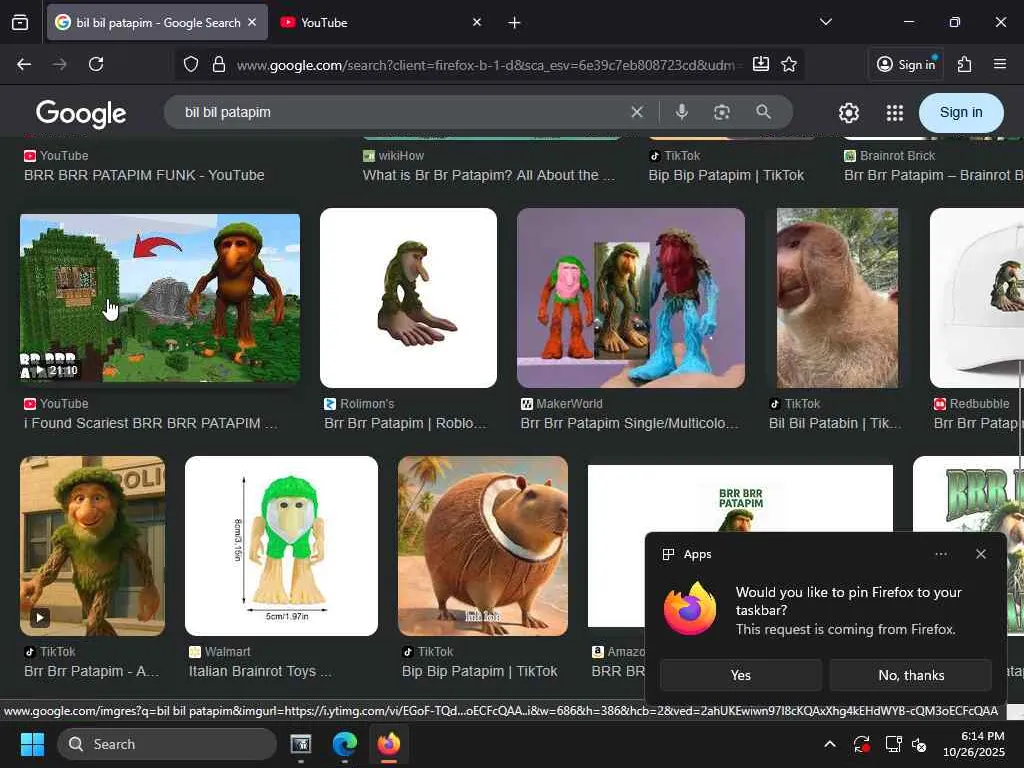Click the Firefox taskbar icon
The height and width of the screenshot is (768, 1024).
coord(389,744)
